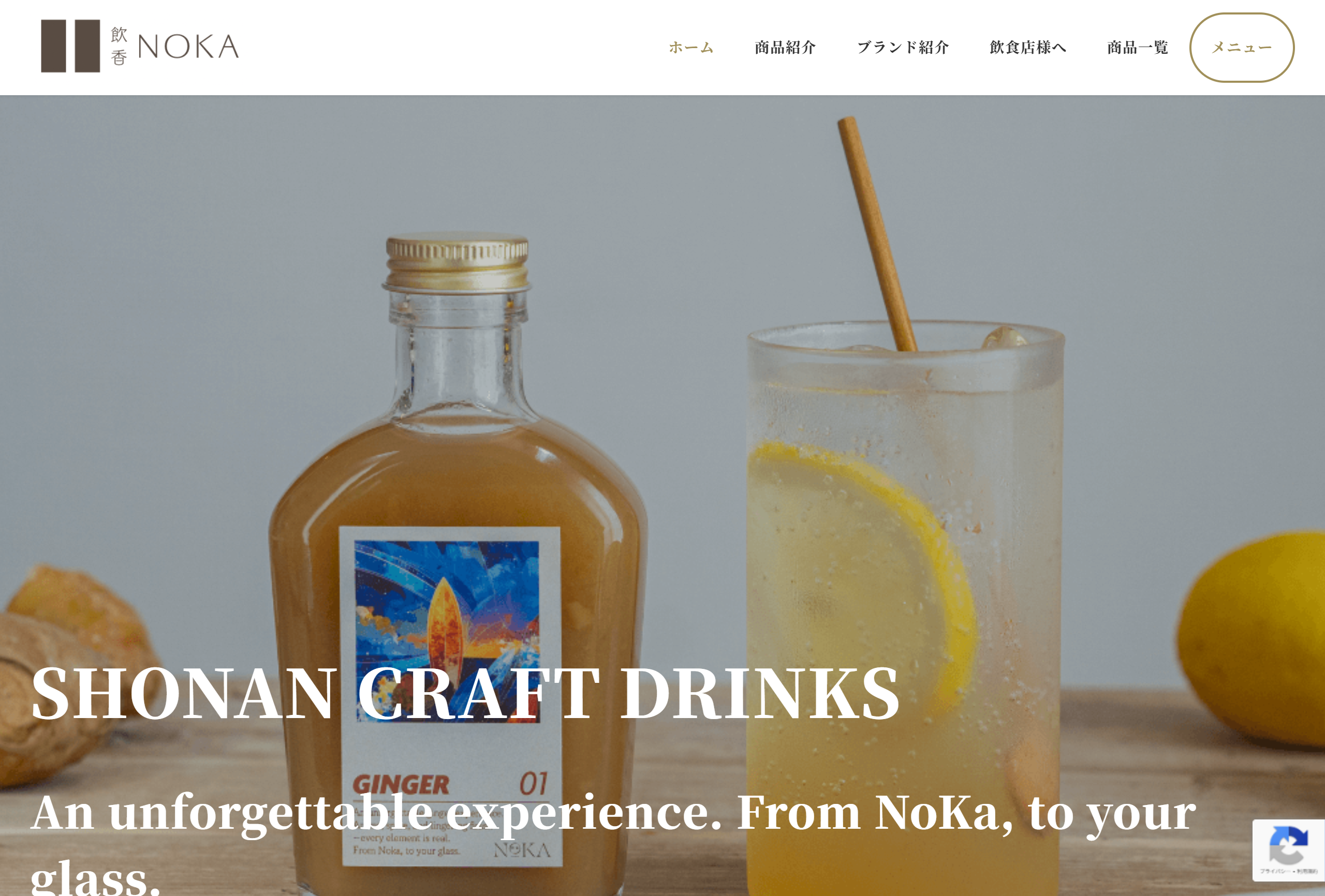Open the ブランド紹介 menu item

[903, 47]
